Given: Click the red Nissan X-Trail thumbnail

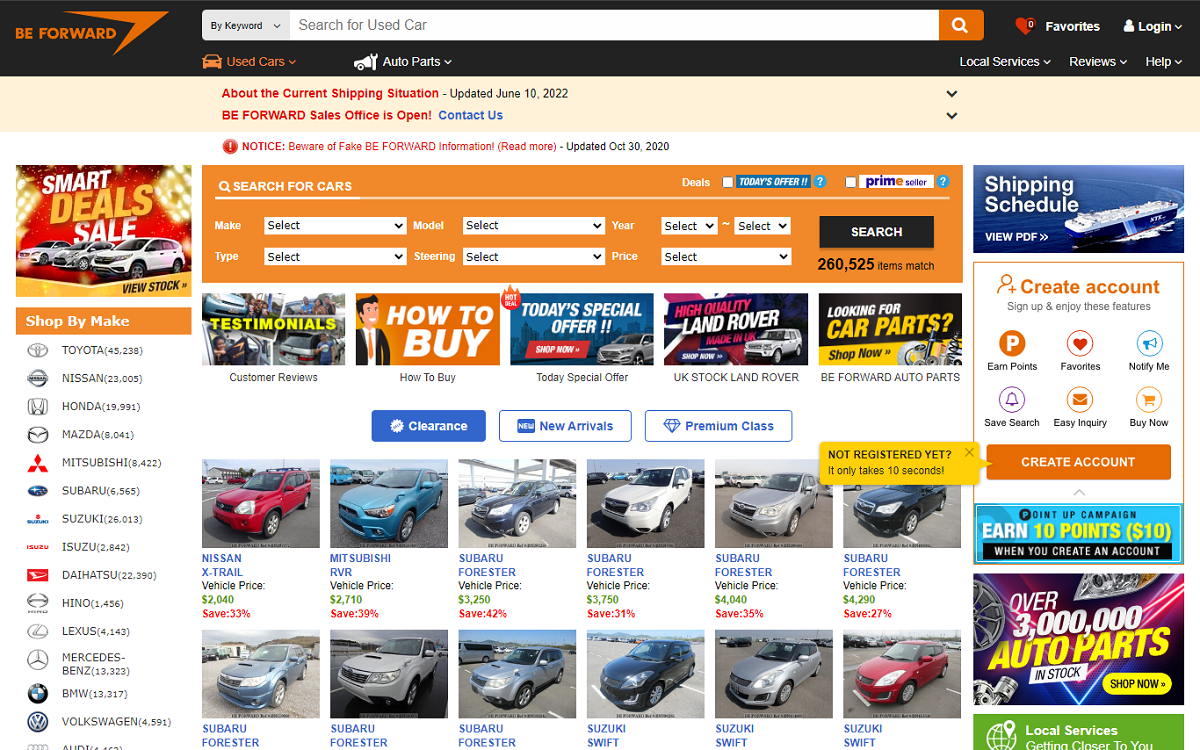Looking at the screenshot, I should (x=261, y=504).
